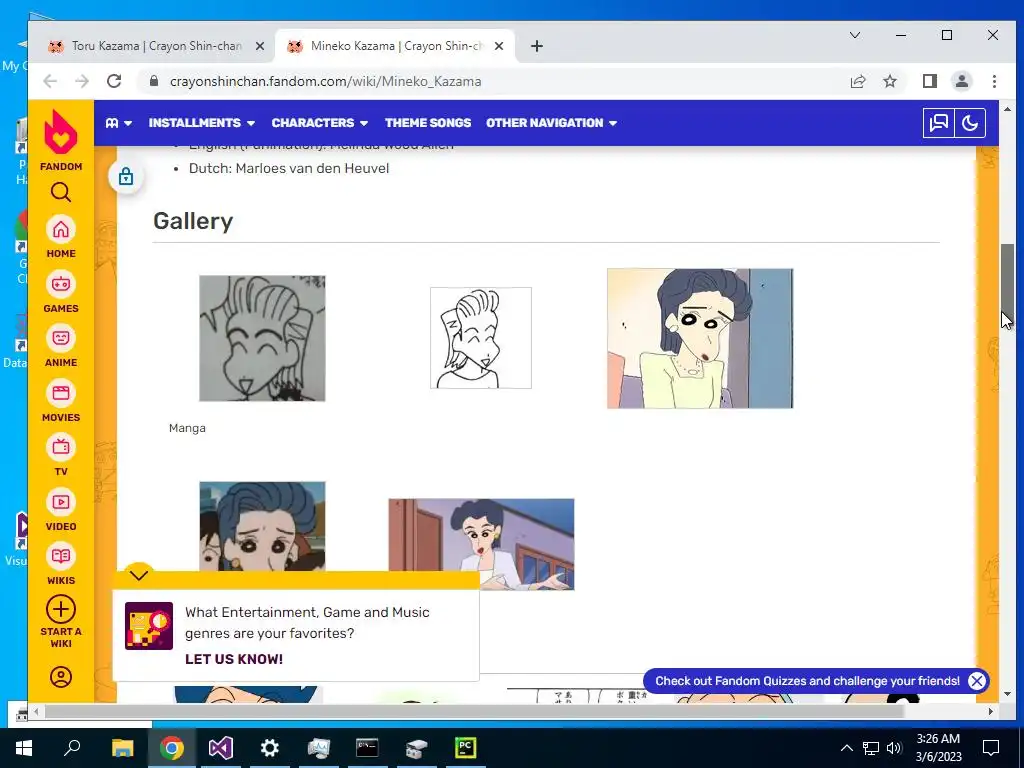
Task: Open gallery image of woman by house
Action: [481, 544]
